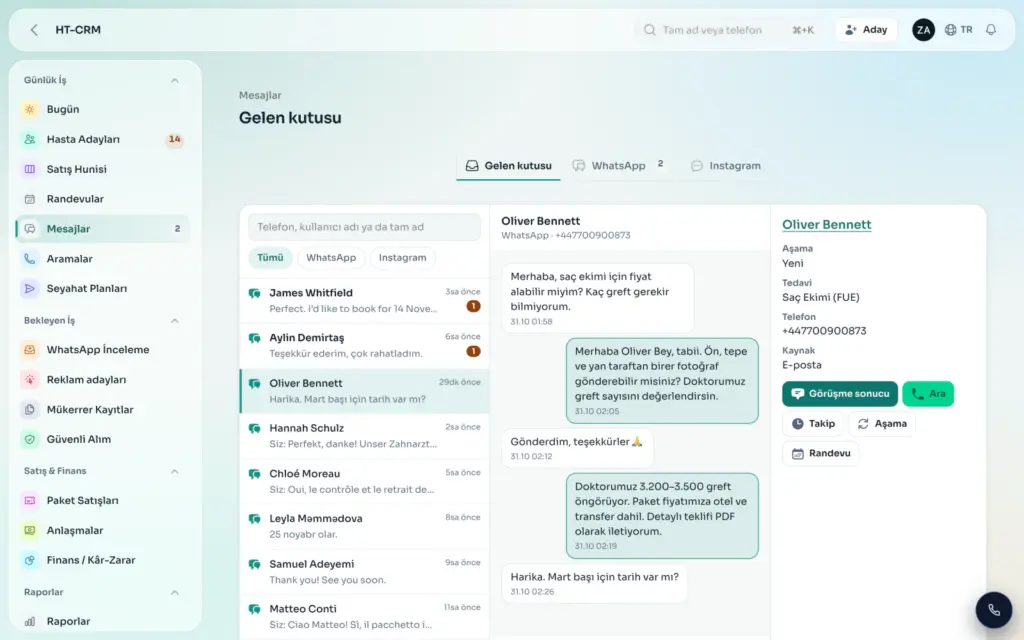This screenshot has width=1024, height=640.
Task: Open Finans / Kâr-Zarar section
Action: coord(103,560)
